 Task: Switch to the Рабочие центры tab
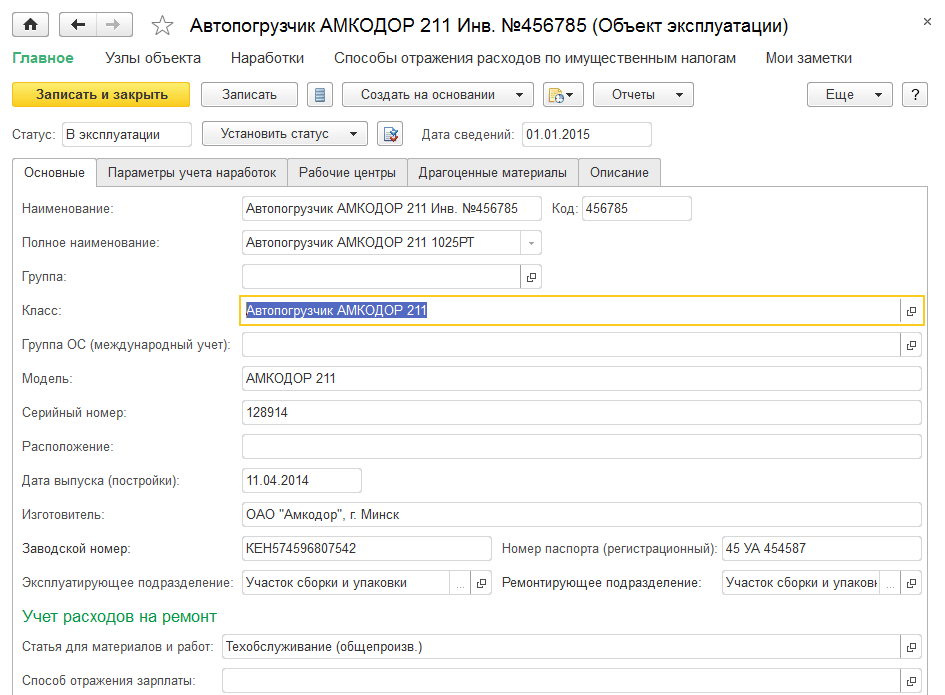(x=347, y=172)
